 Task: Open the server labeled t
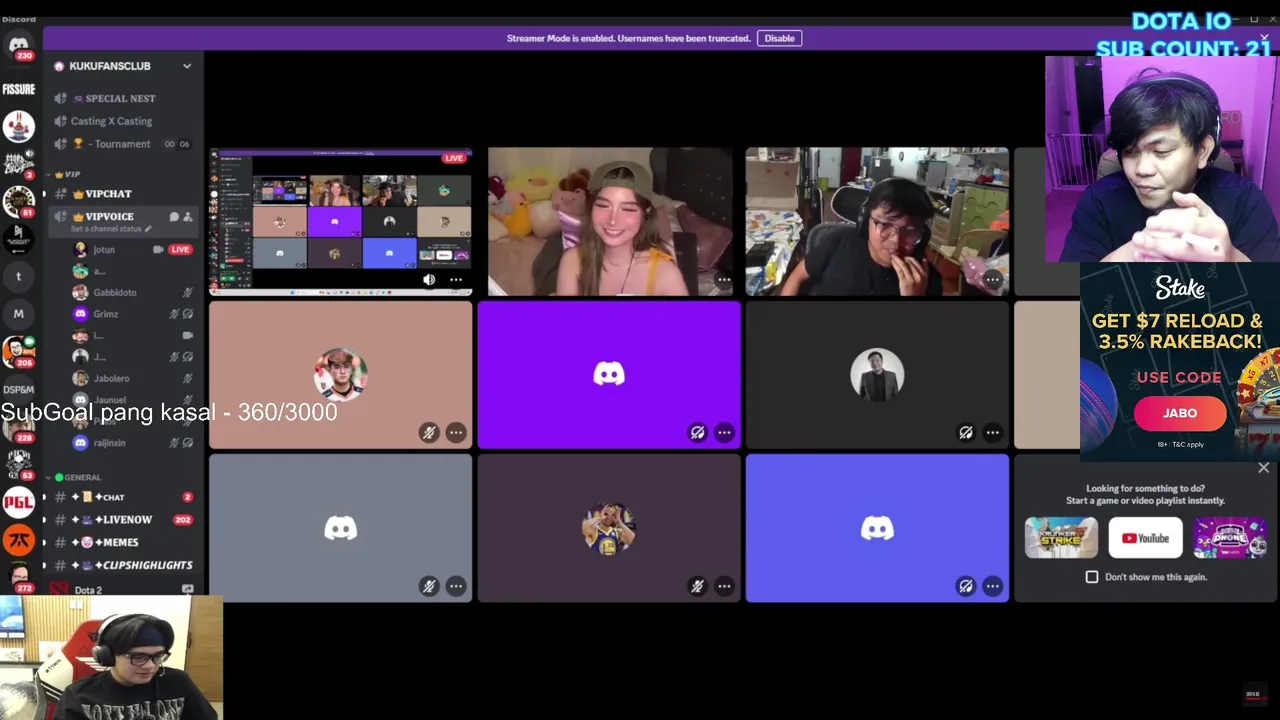pyautogui.click(x=18, y=277)
